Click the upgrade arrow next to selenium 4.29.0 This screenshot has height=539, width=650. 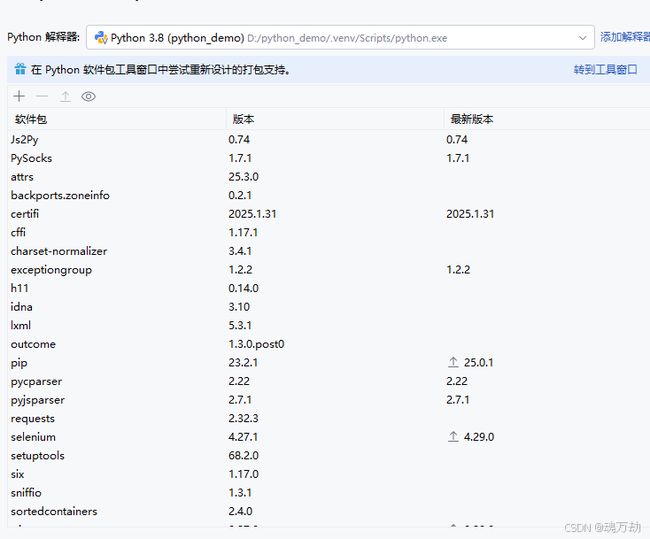pyautogui.click(x=453, y=436)
